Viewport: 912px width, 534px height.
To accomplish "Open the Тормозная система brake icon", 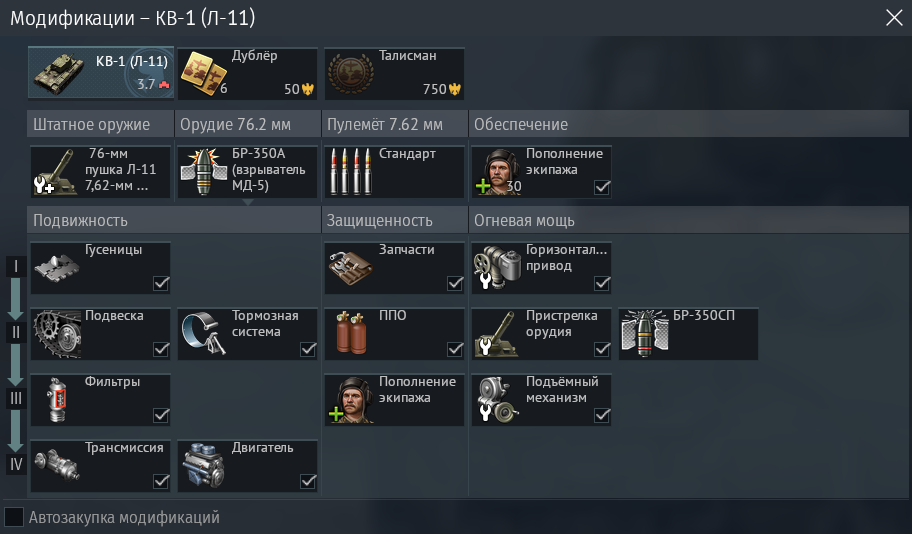I will point(204,334).
